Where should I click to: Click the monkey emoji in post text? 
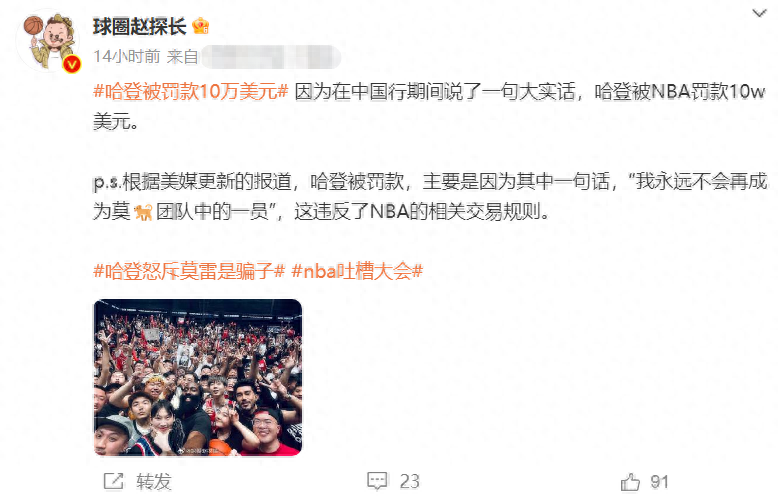pyautogui.click(x=143, y=212)
